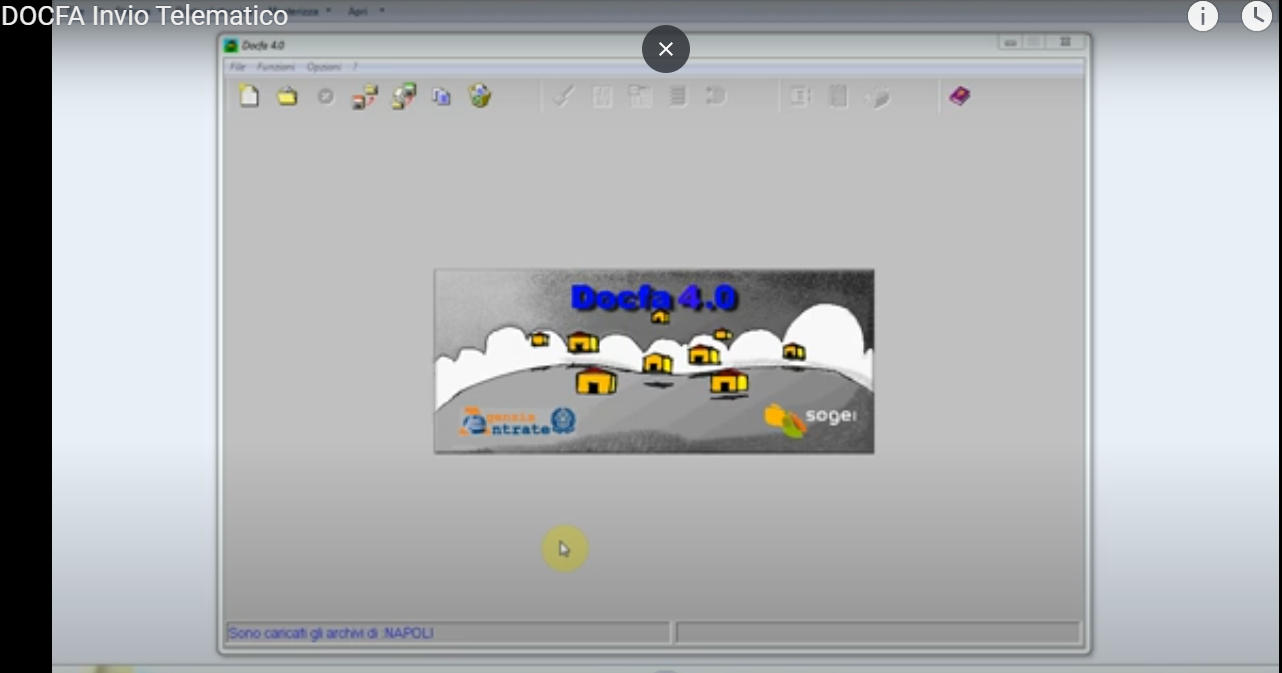Close the Docfa 4.0 window
This screenshot has height=673, width=1282.
click(1066, 42)
